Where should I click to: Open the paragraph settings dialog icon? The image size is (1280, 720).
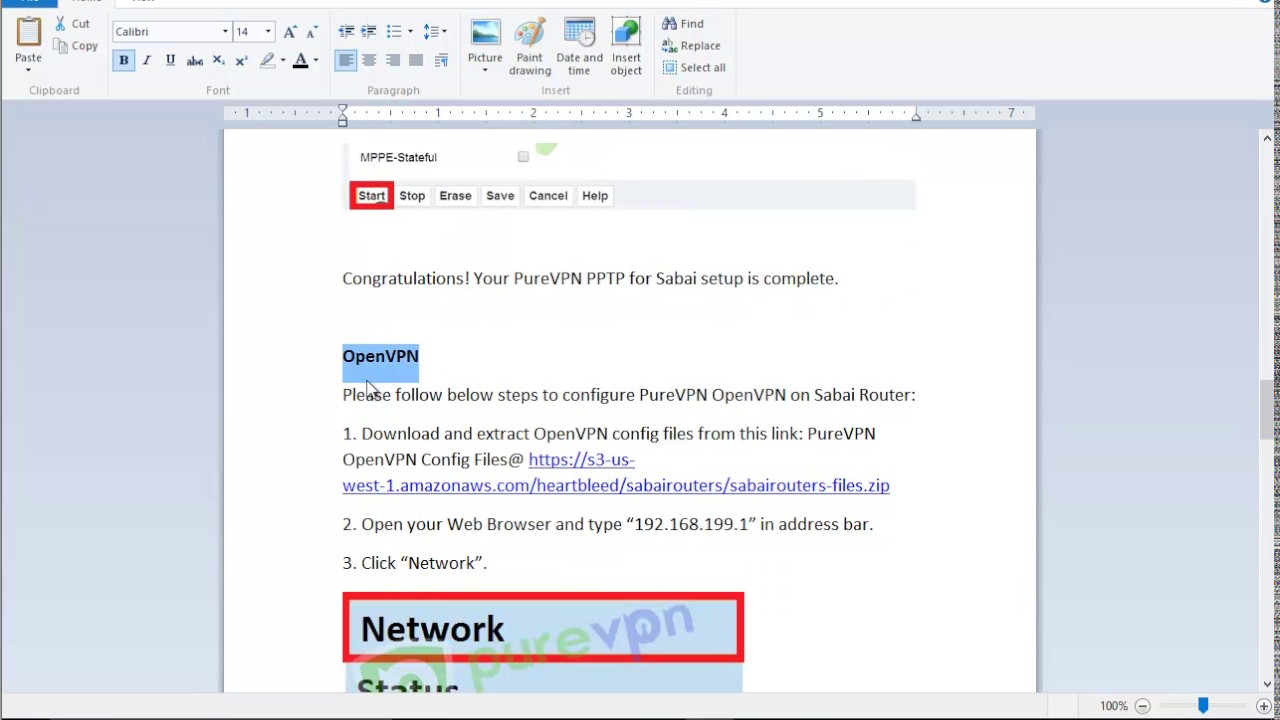pos(441,61)
